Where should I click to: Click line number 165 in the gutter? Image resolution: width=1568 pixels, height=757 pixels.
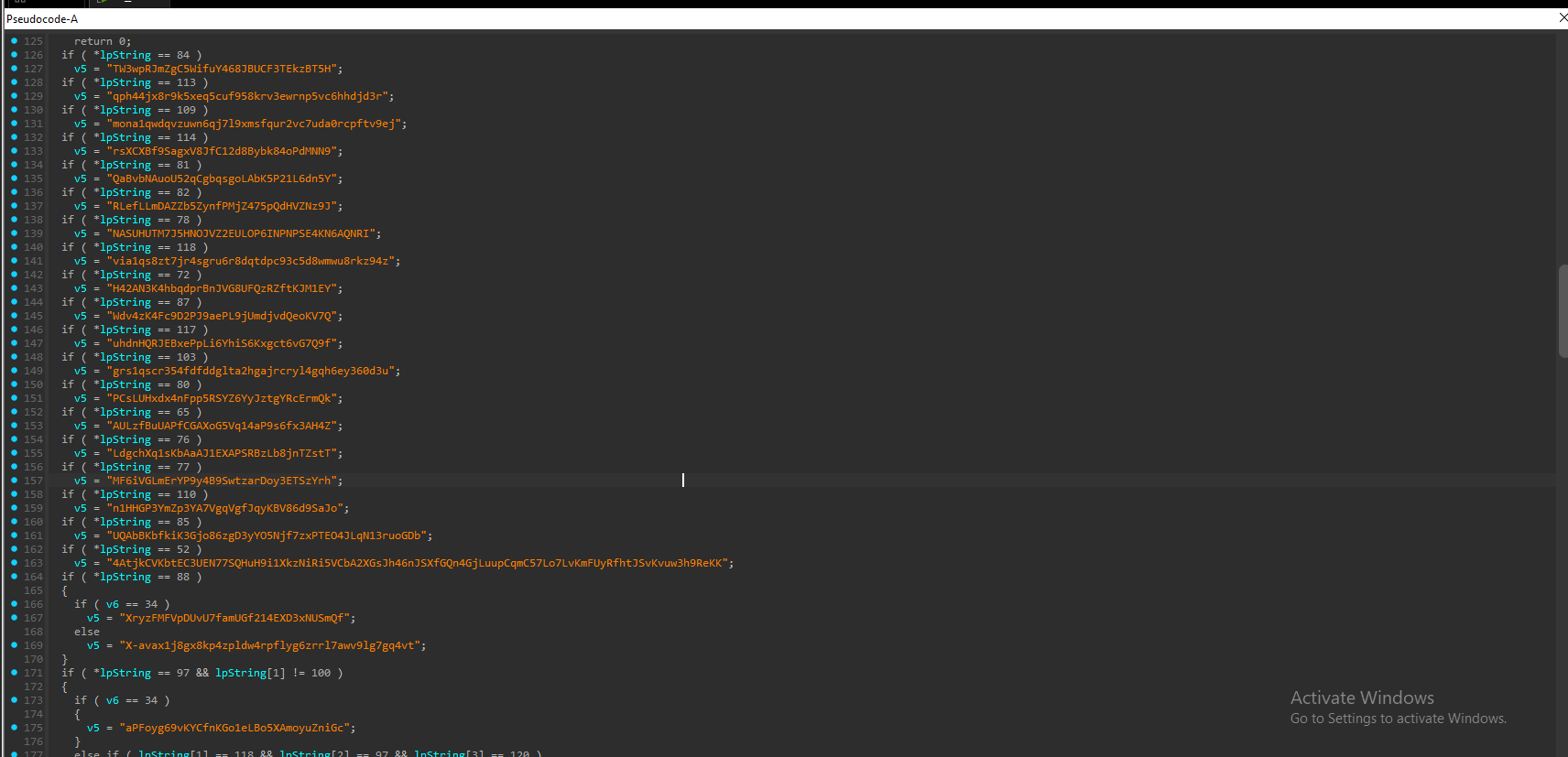click(x=33, y=590)
